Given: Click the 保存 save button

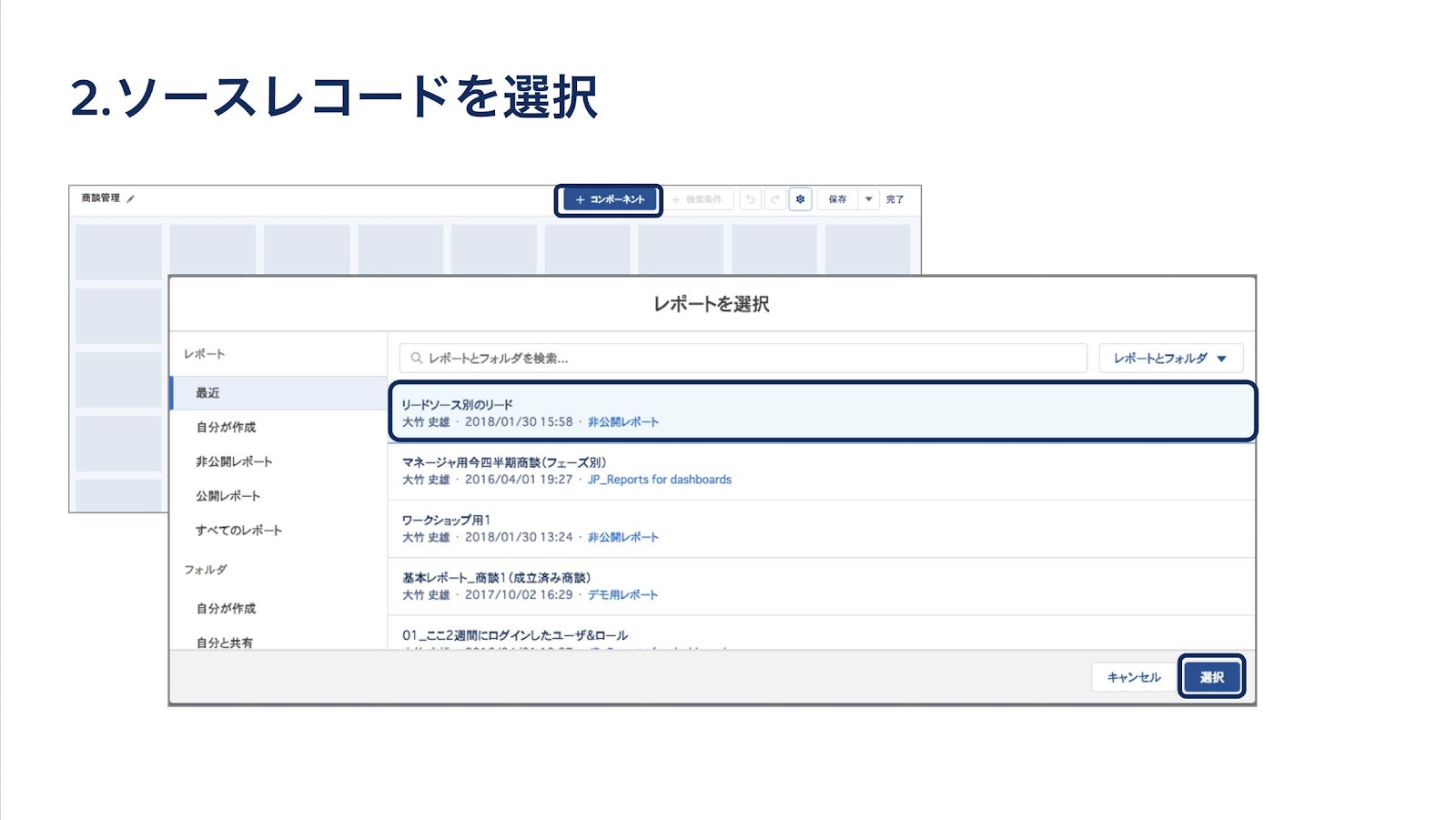Looking at the screenshot, I should [838, 199].
